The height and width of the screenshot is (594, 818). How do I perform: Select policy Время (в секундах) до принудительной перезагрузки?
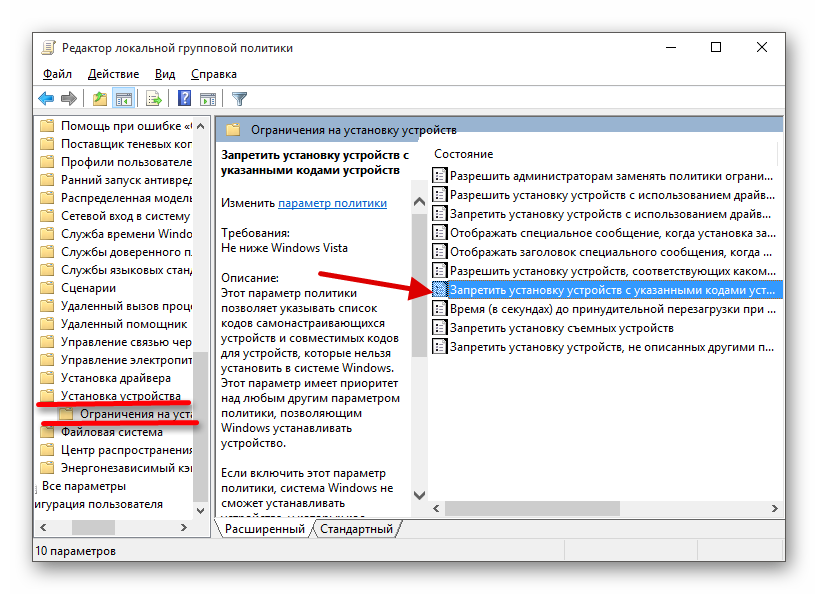[610, 309]
